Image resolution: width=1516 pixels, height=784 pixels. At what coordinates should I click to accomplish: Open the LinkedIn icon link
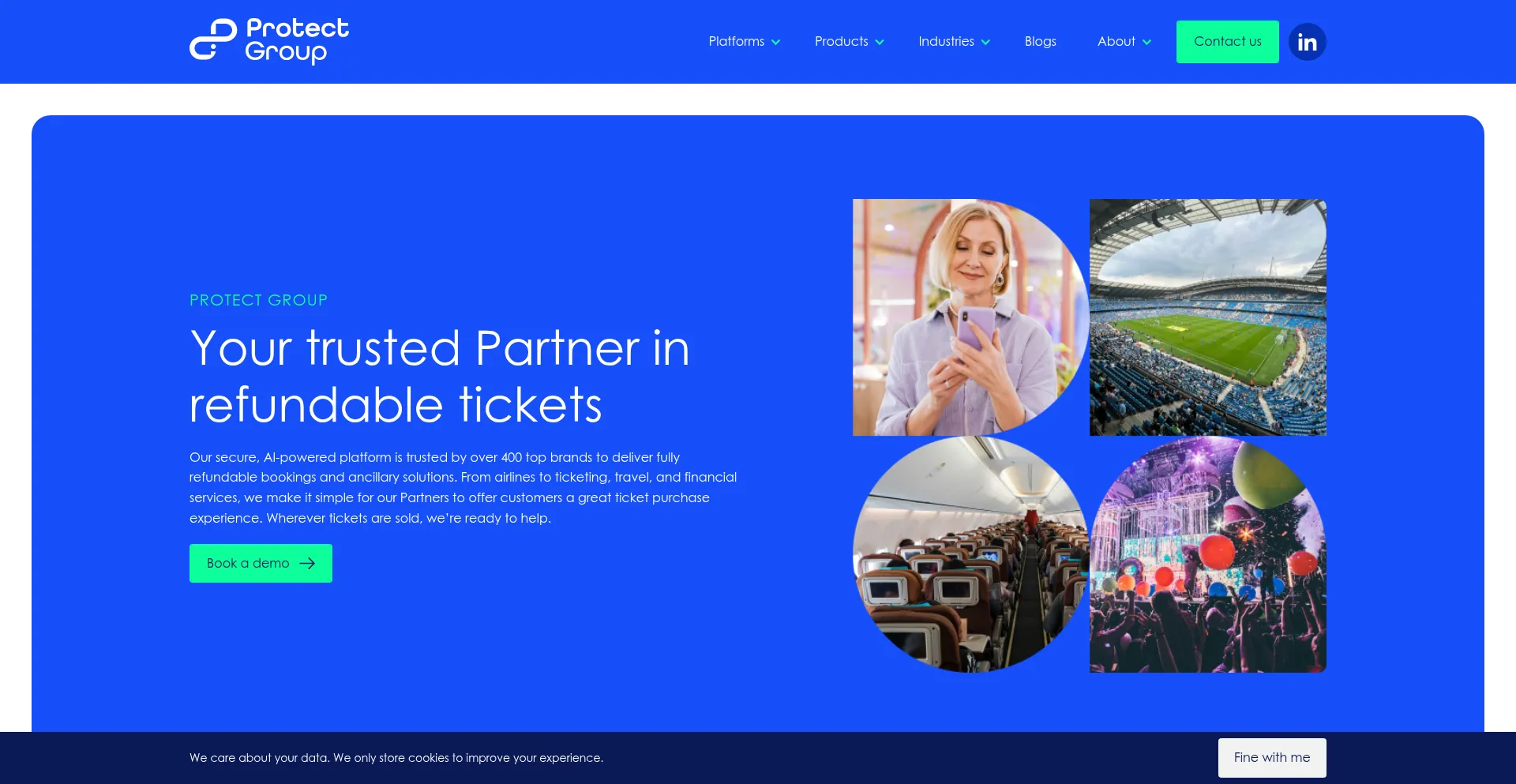tap(1307, 42)
